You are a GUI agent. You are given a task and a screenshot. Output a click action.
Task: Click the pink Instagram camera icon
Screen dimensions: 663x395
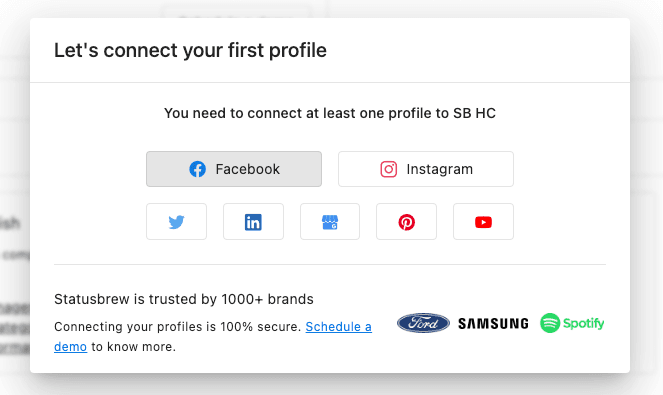coord(389,169)
